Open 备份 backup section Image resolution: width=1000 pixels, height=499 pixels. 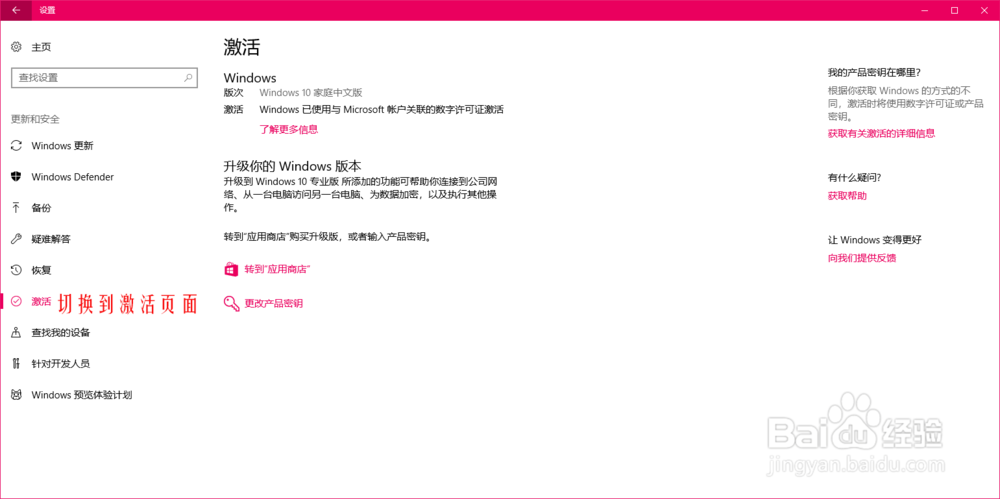pos(41,208)
